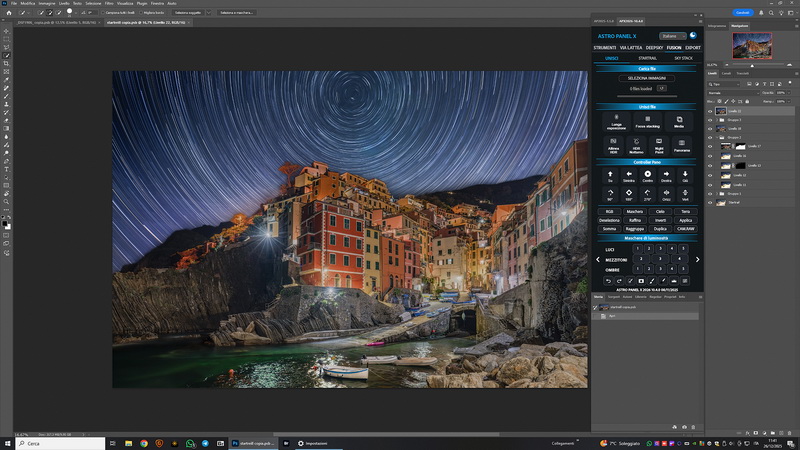This screenshot has width=800, height=450.
Task: Click the Zoom tool icon
Action: [x=6, y=202]
